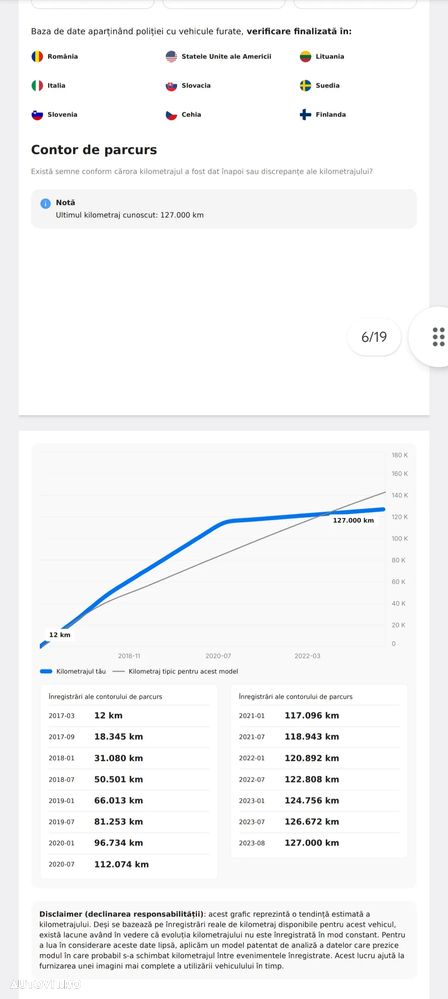Click the Italy flag icon
448x999 pixels.
click(37, 85)
